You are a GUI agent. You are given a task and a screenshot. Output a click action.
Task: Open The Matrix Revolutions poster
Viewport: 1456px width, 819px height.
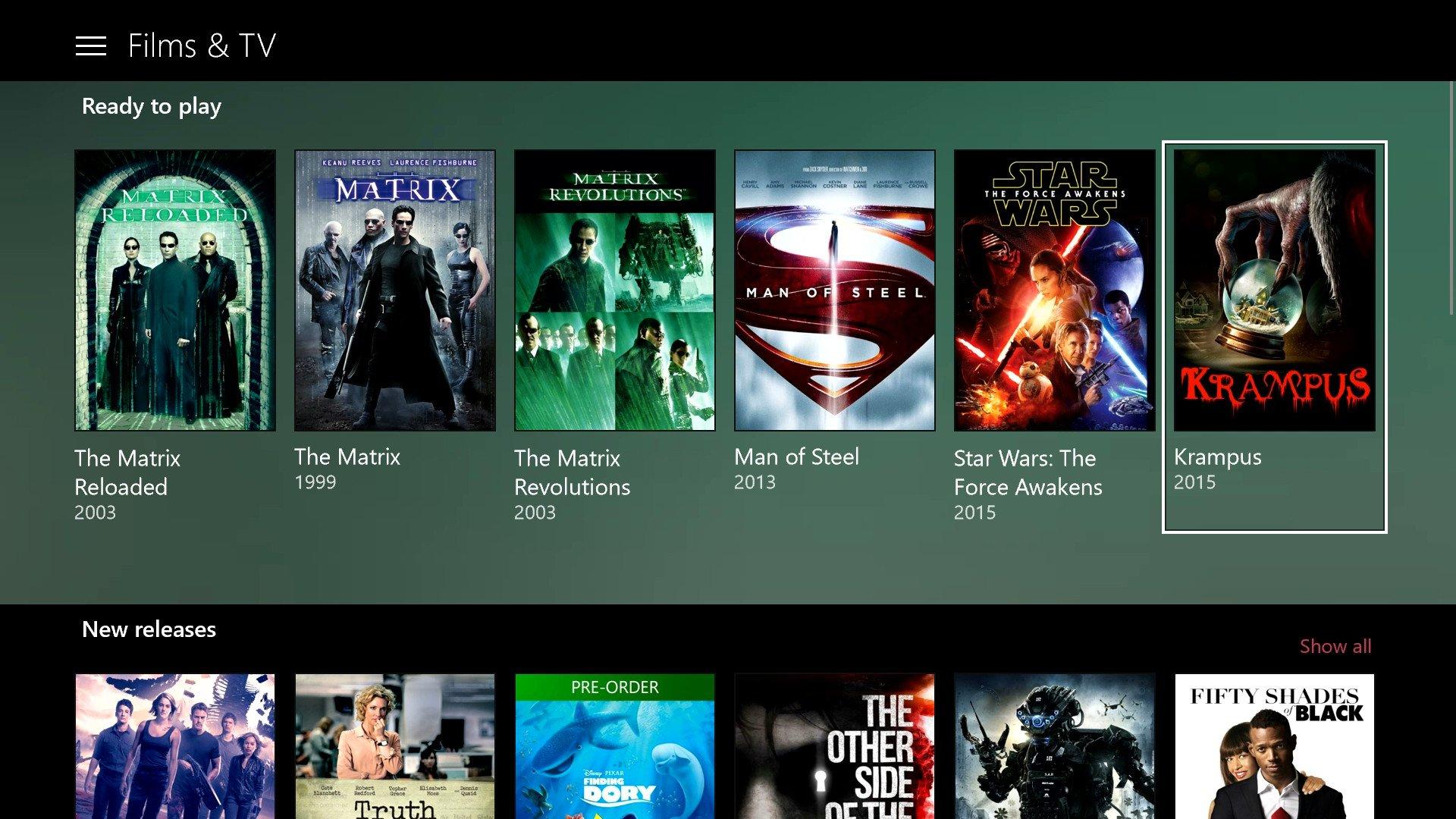[x=615, y=290]
